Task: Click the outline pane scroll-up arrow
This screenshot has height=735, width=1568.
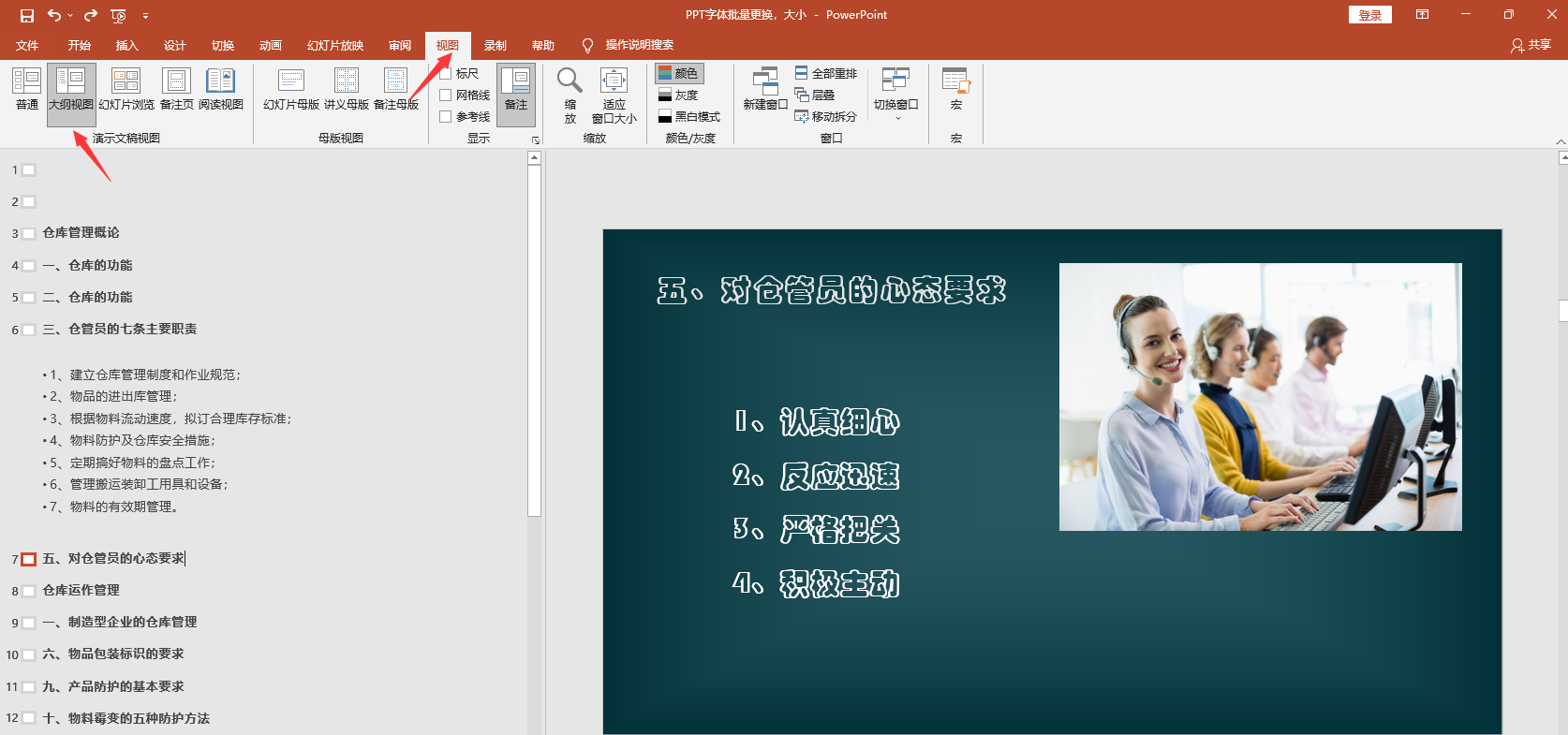Action: (534, 158)
